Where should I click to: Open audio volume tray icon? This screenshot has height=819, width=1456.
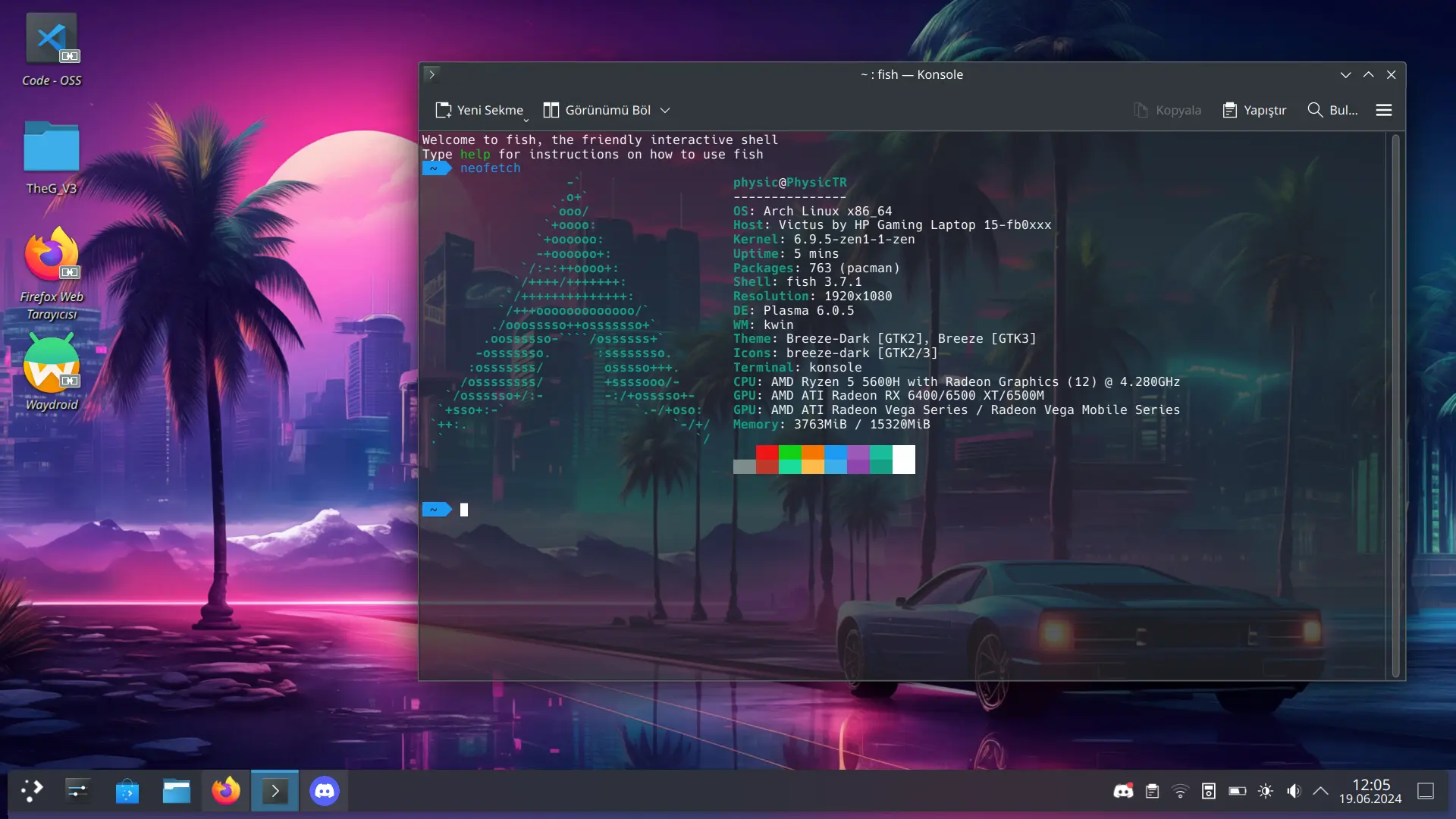pos(1294,791)
